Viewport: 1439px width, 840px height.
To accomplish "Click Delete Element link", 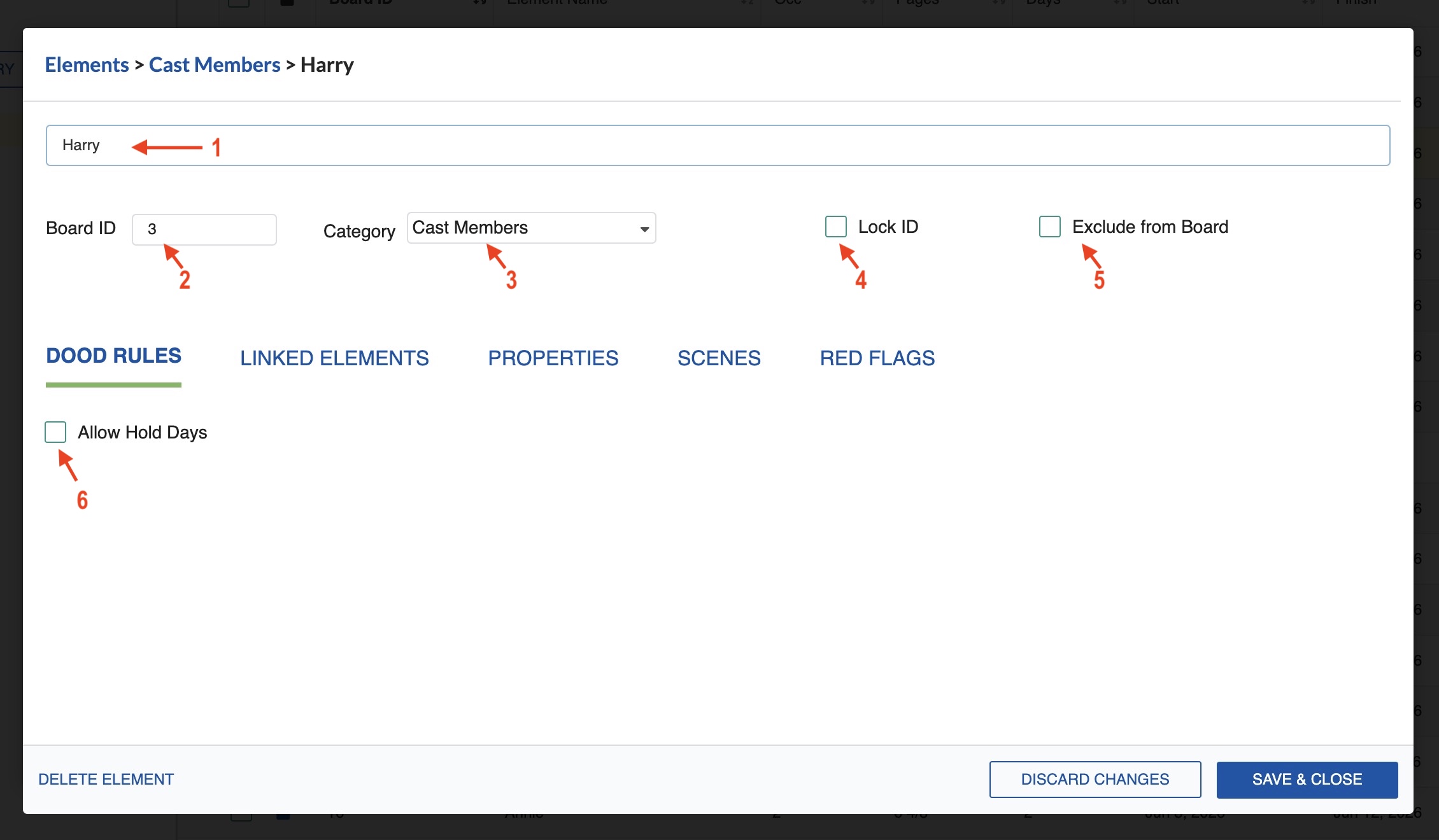I will pyautogui.click(x=106, y=780).
